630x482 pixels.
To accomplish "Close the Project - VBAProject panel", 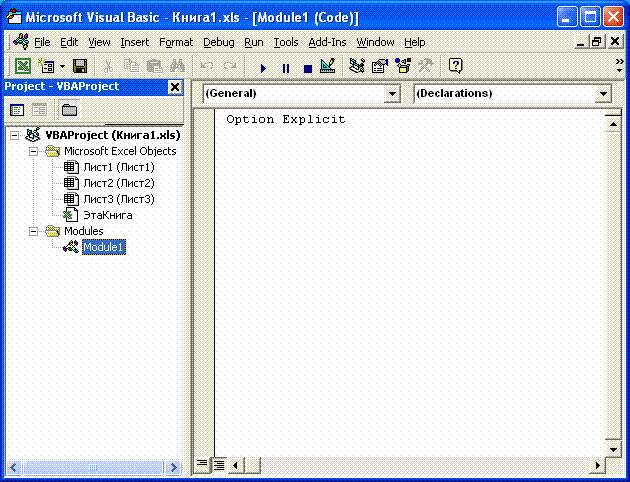I will click(175, 87).
